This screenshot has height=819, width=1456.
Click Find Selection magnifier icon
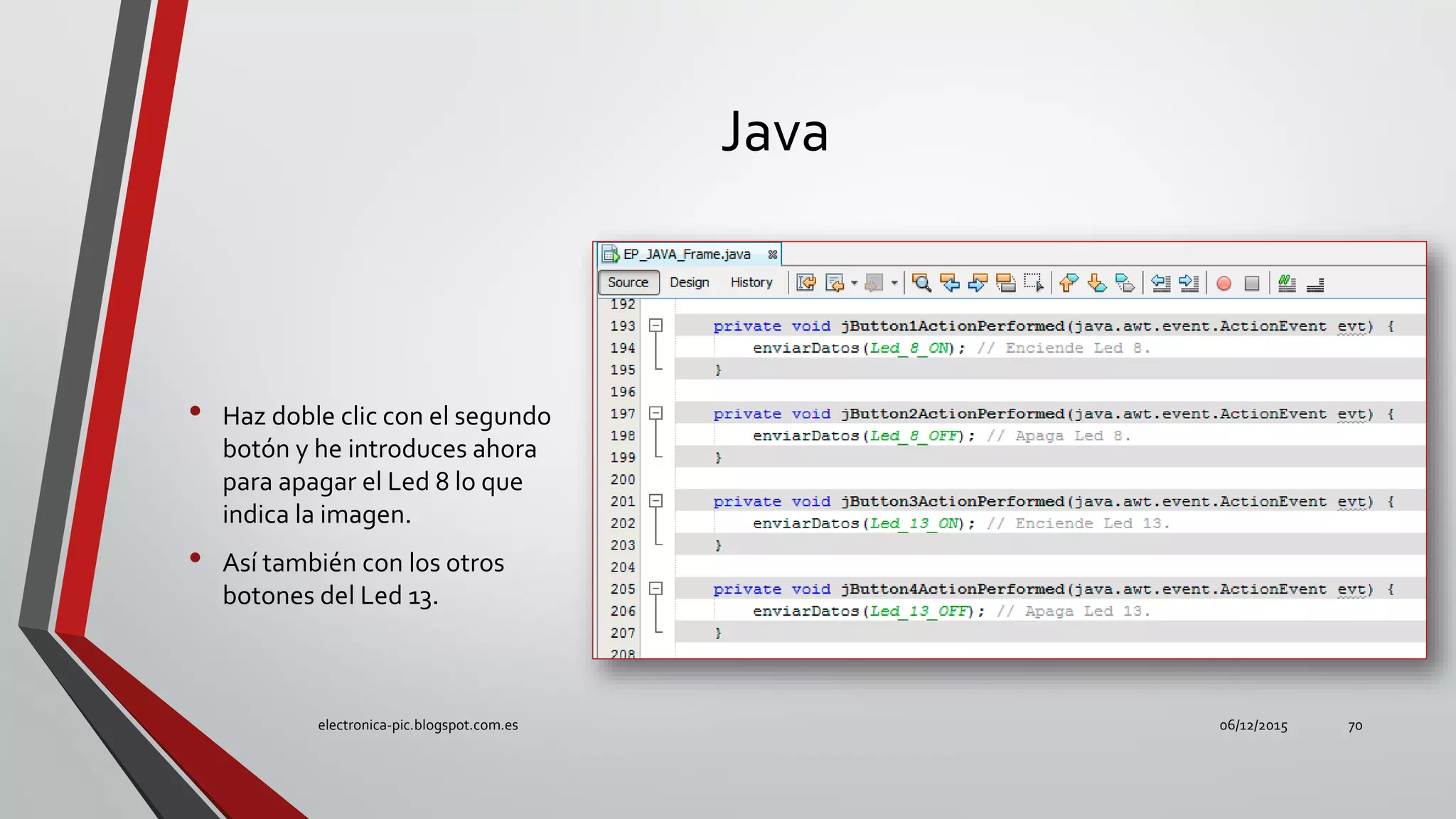point(921,283)
